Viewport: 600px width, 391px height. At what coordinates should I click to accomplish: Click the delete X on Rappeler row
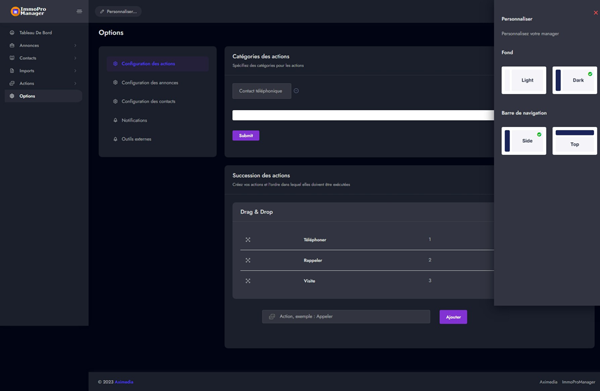click(x=248, y=260)
